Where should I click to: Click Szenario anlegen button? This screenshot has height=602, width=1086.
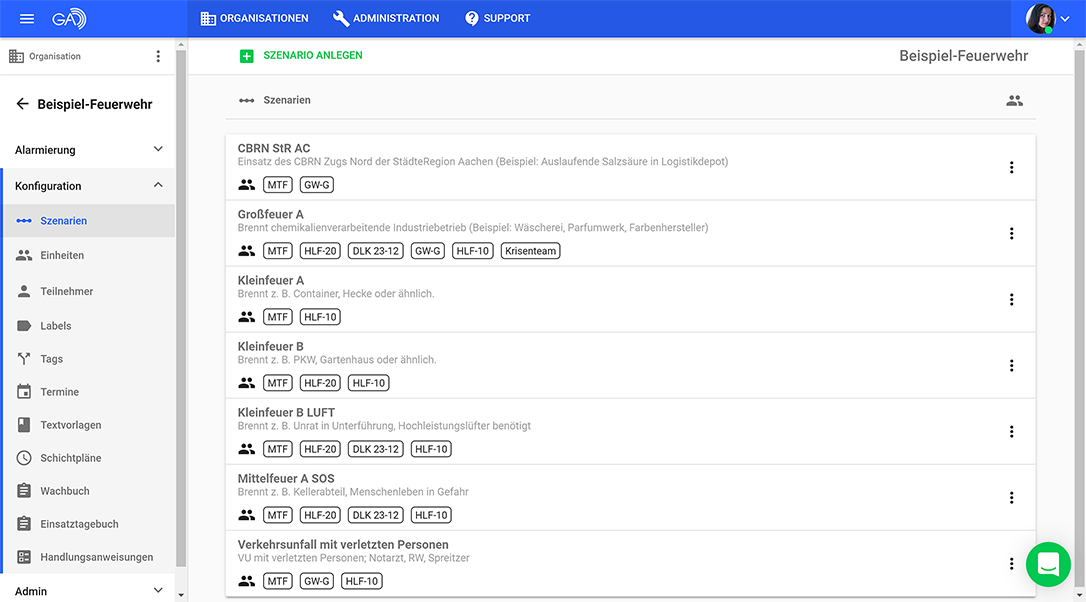[312, 56]
